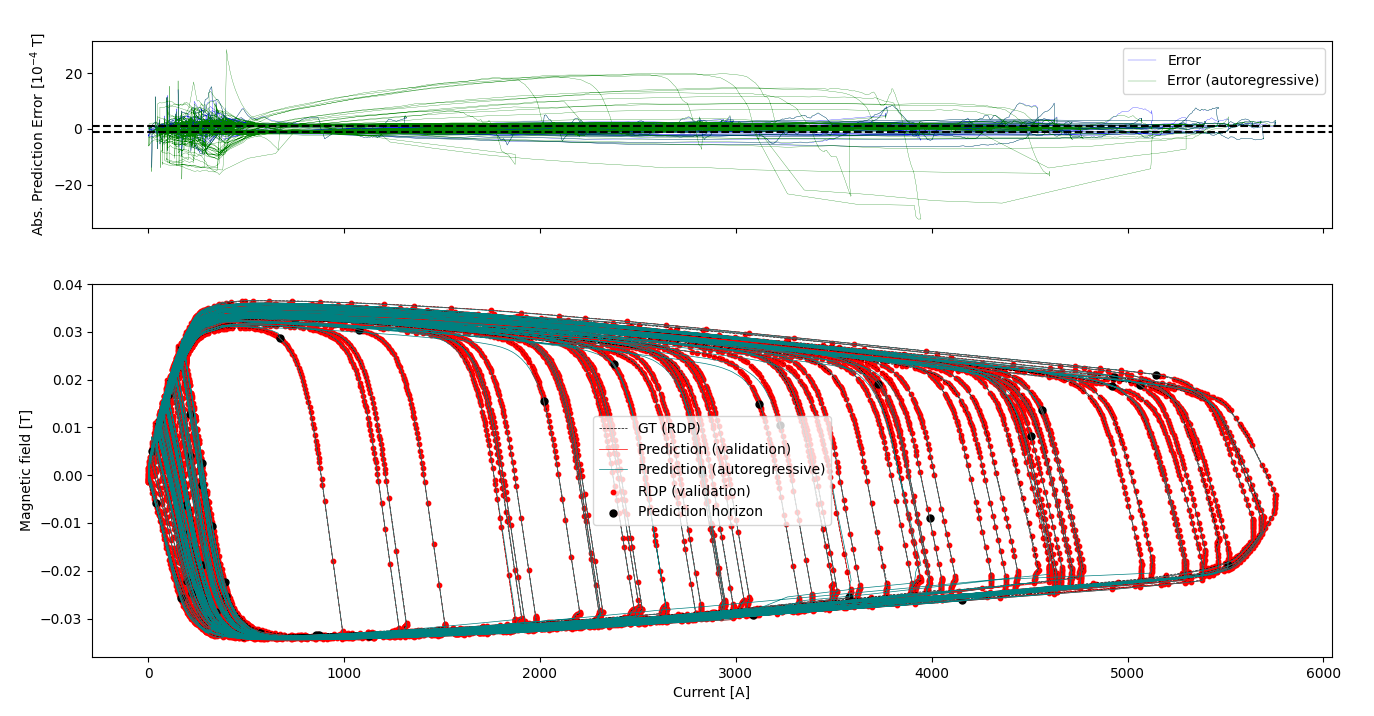Click the 'Prediction horizon' legend text
Viewport: 1374px width, 716px height.
(x=700, y=512)
